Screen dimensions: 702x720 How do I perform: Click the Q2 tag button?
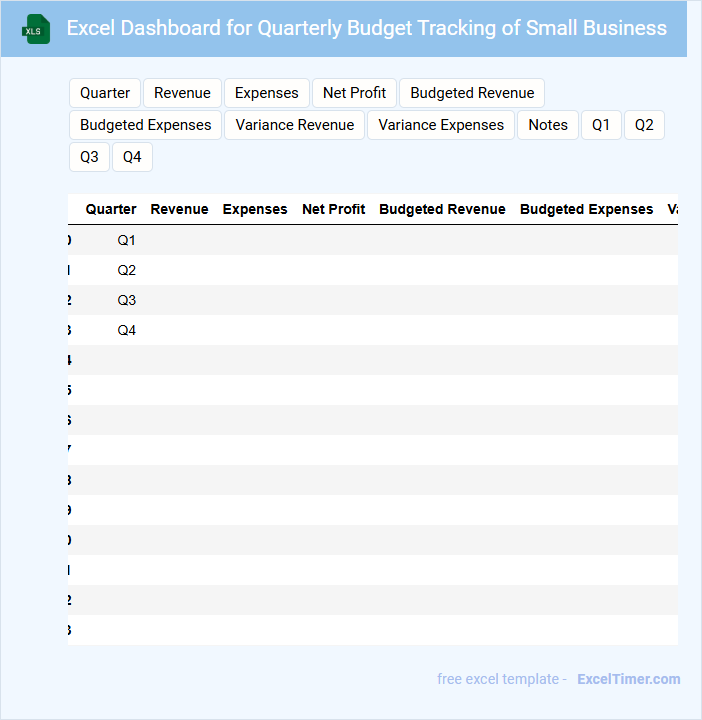[644, 125]
